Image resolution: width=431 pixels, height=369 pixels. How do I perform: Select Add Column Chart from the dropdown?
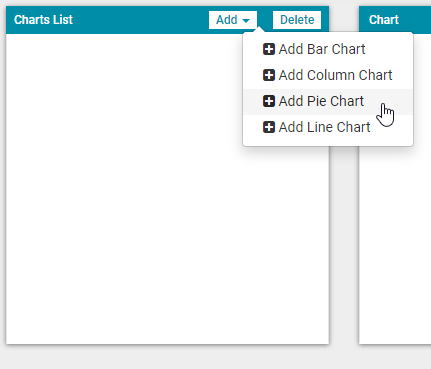pyautogui.click(x=328, y=75)
